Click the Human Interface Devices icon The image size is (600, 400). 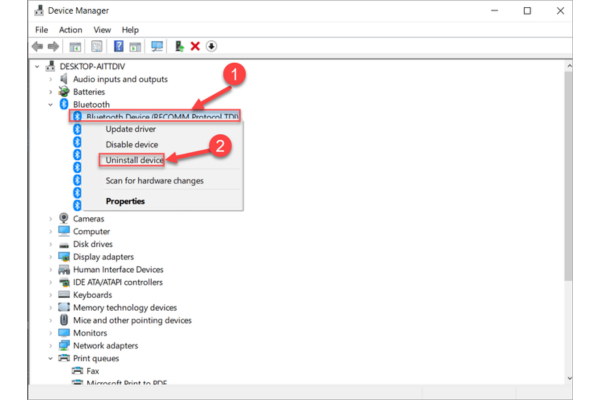click(64, 269)
